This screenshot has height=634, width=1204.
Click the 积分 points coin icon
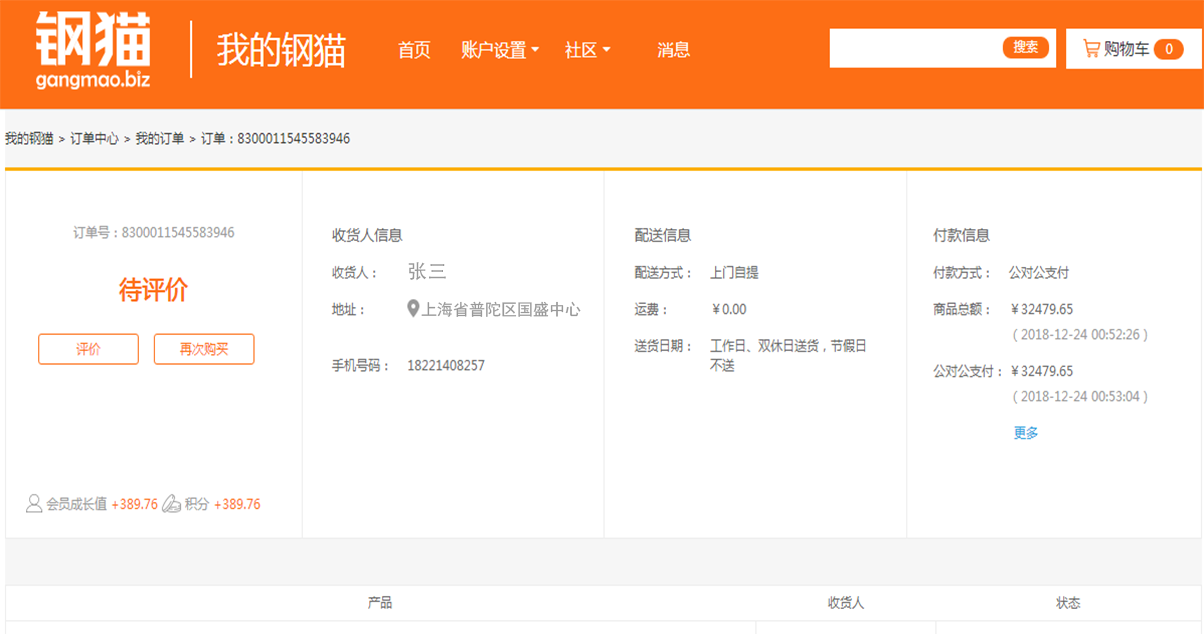(x=171, y=503)
